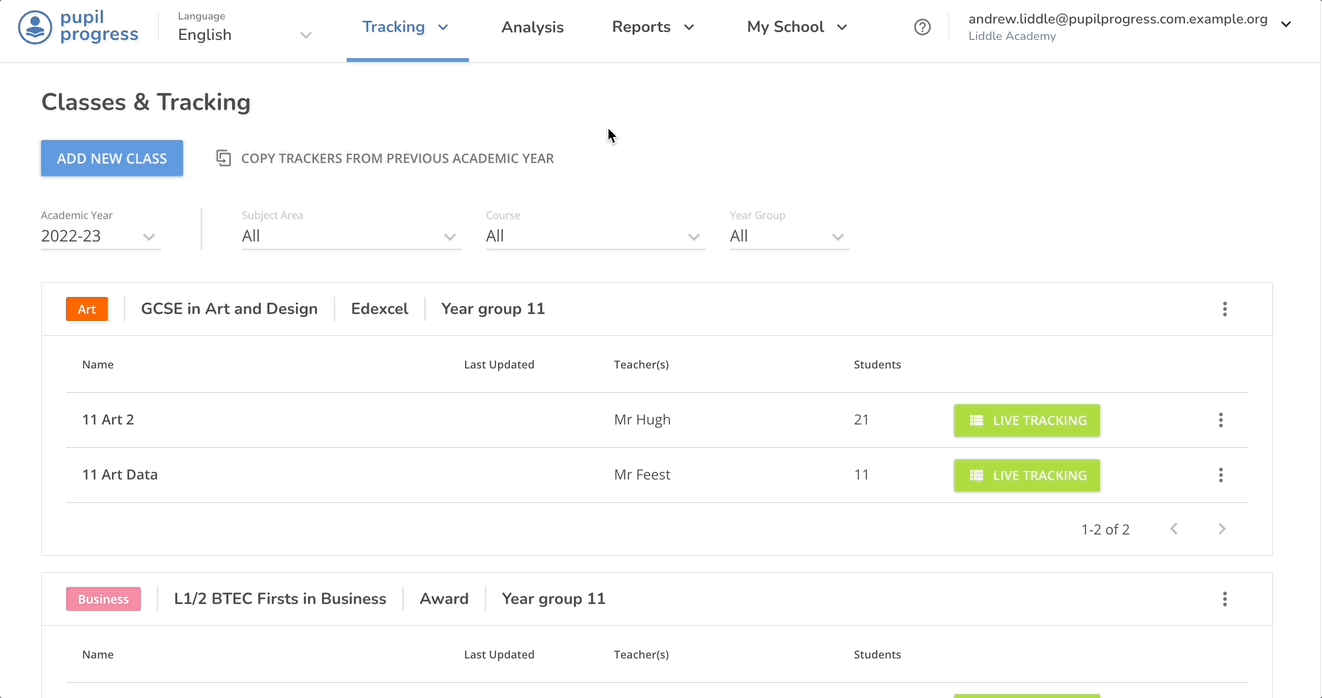The width and height of the screenshot is (1322, 698).
Task: Open the Reports menu
Action: pos(653,27)
